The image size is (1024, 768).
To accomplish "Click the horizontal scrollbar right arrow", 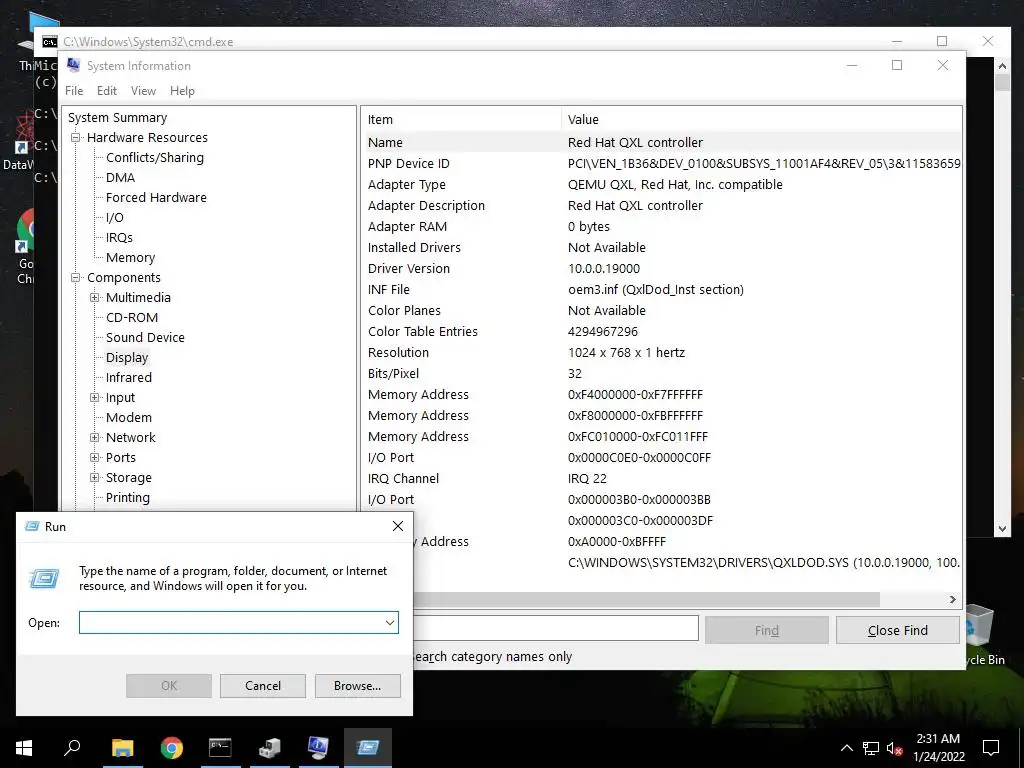I will click(953, 600).
